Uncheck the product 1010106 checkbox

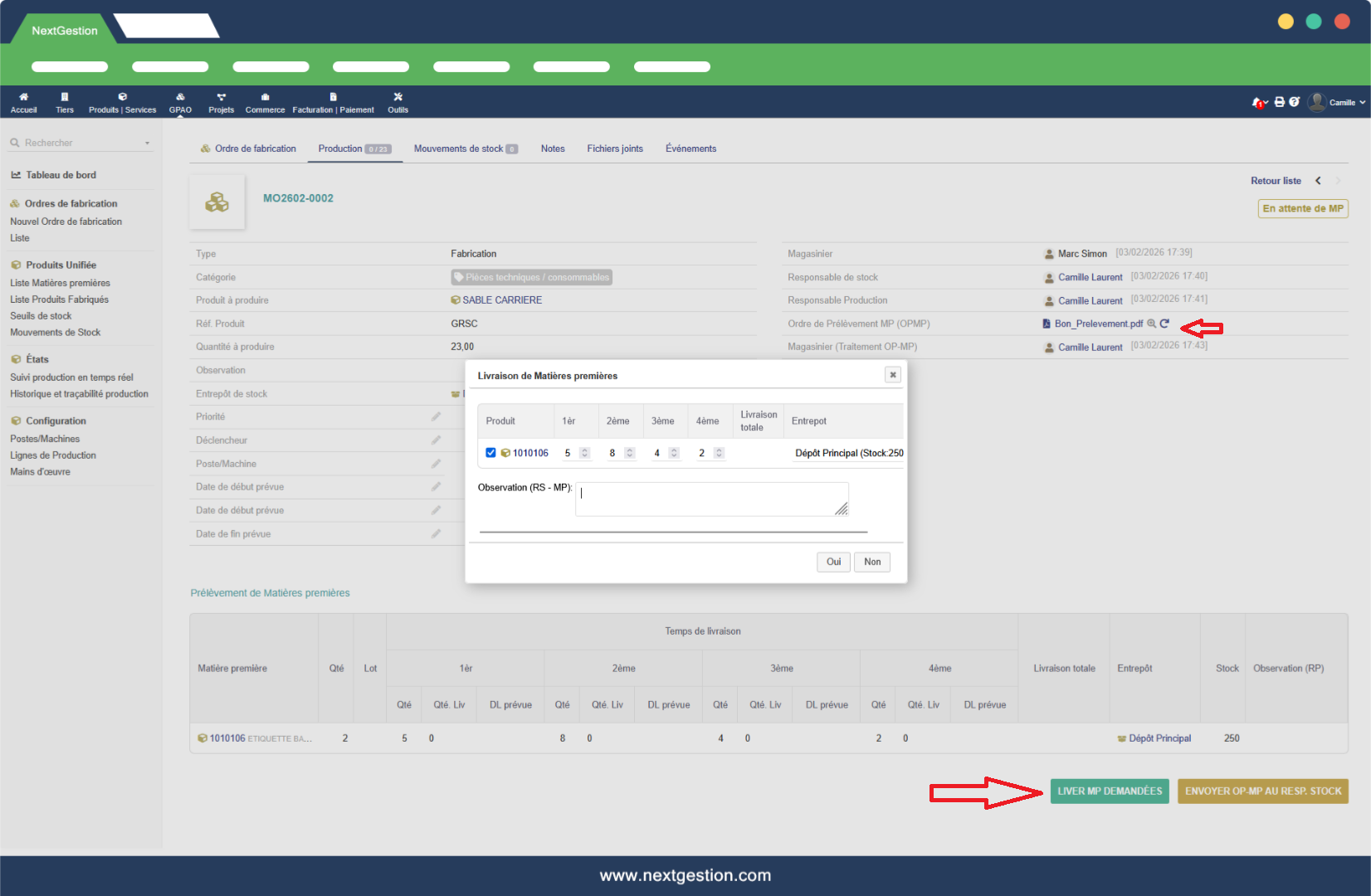coord(490,453)
